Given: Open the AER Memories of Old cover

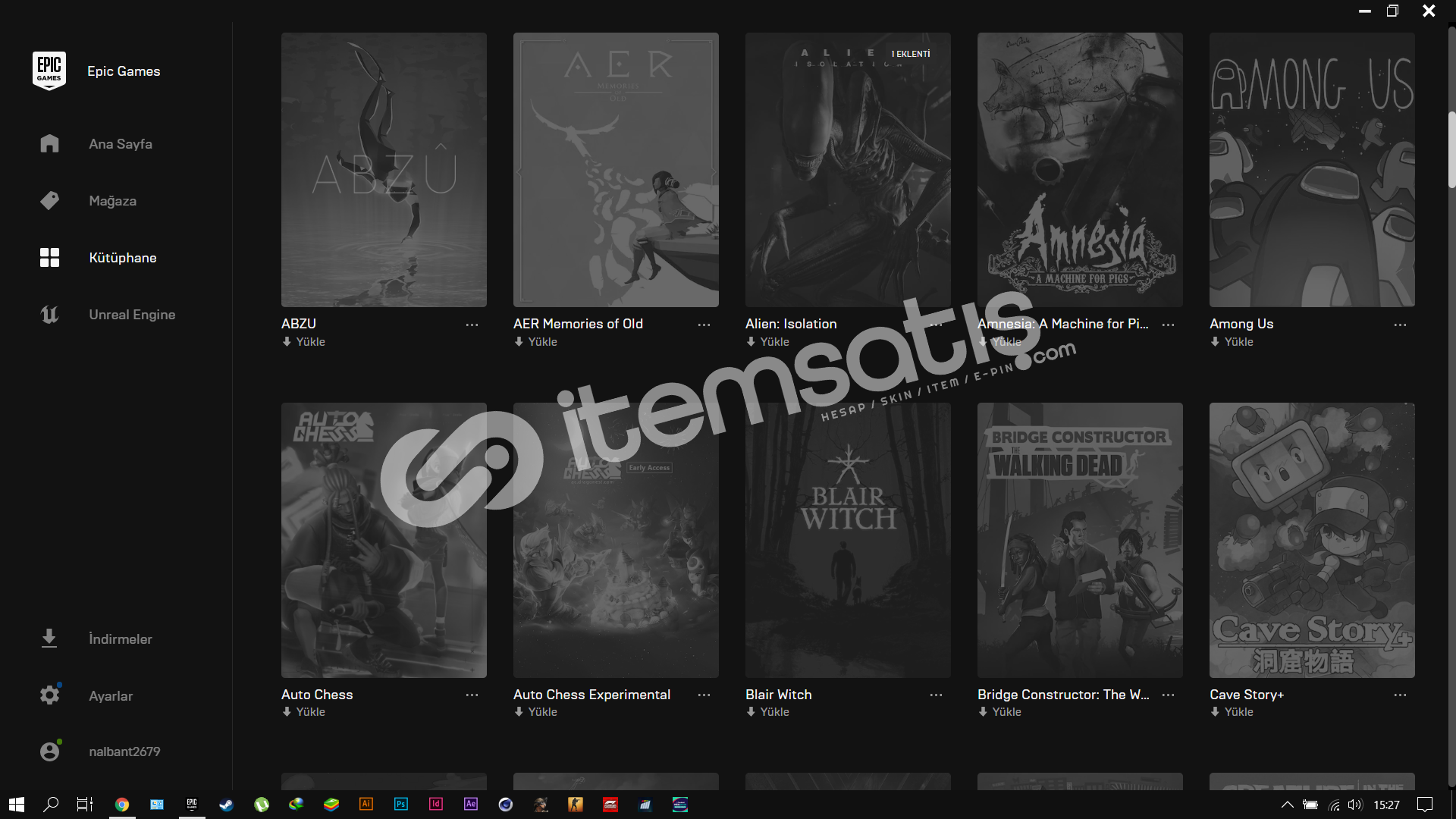Looking at the screenshot, I should click(x=616, y=170).
